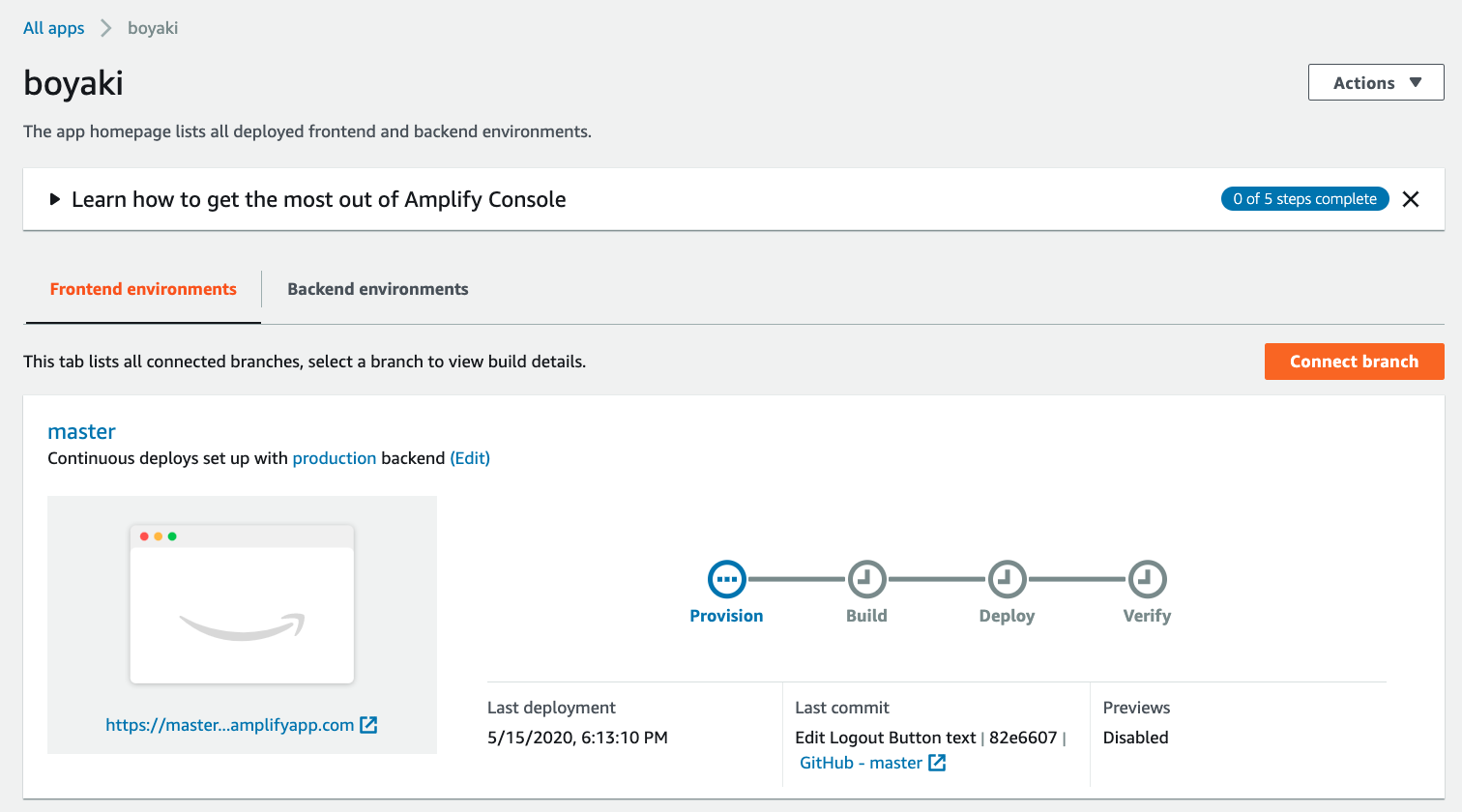Viewport: 1462px width, 812px height.
Task: Click the Verify stage label
Action: pyautogui.click(x=1147, y=616)
